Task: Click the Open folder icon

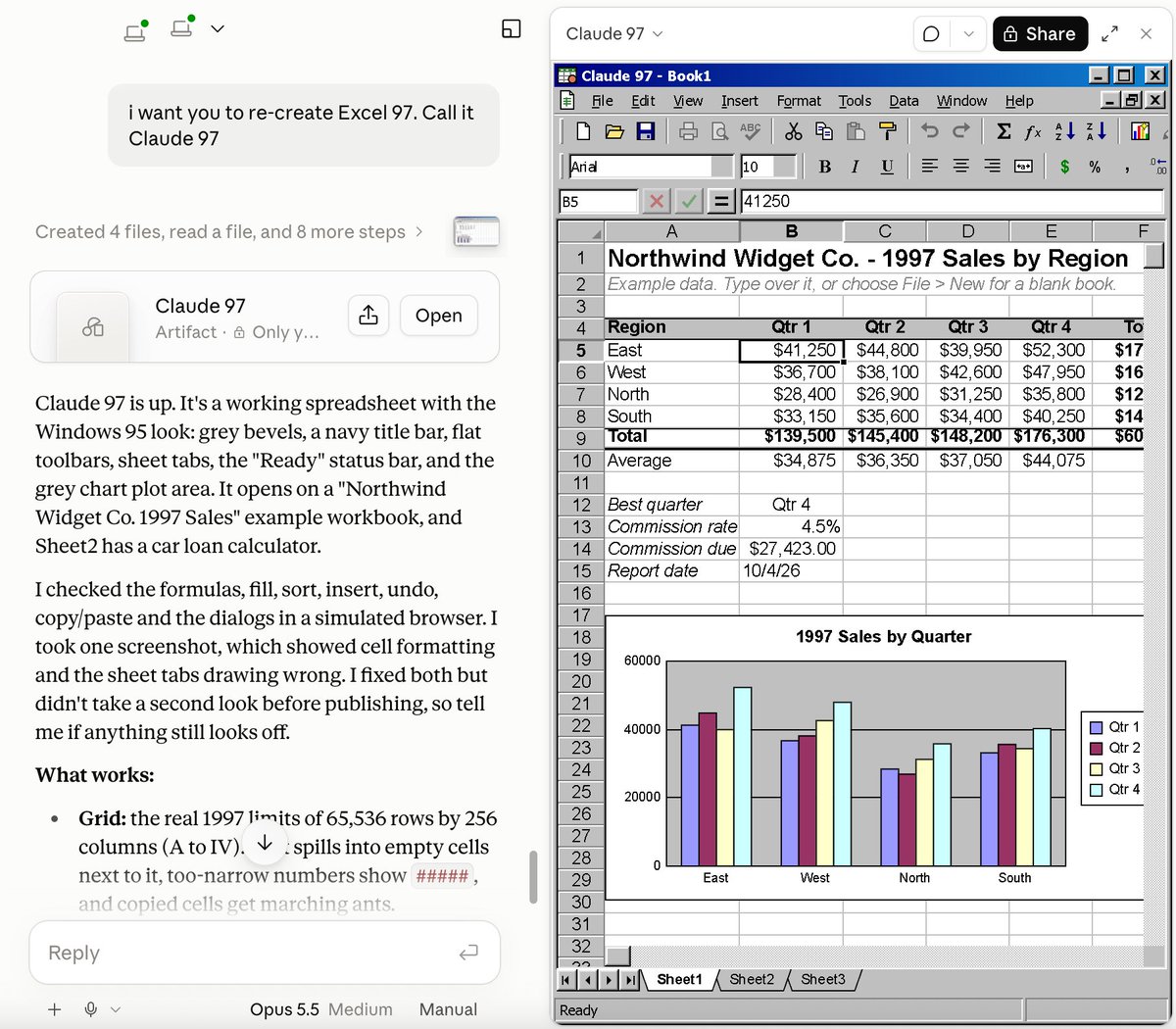Action: [614, 131]
